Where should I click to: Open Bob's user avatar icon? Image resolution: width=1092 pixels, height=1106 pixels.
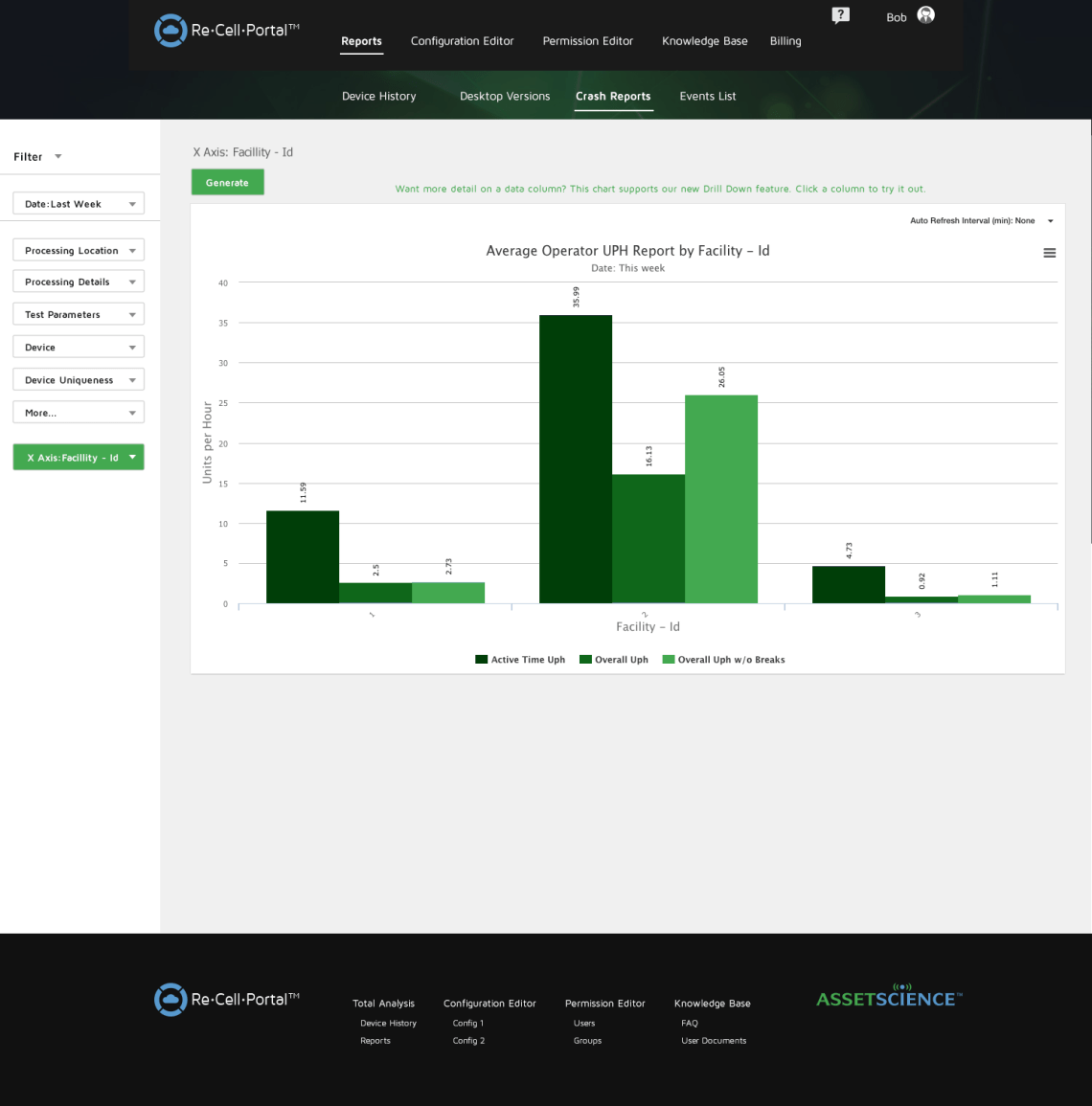(x=925, y=15)
